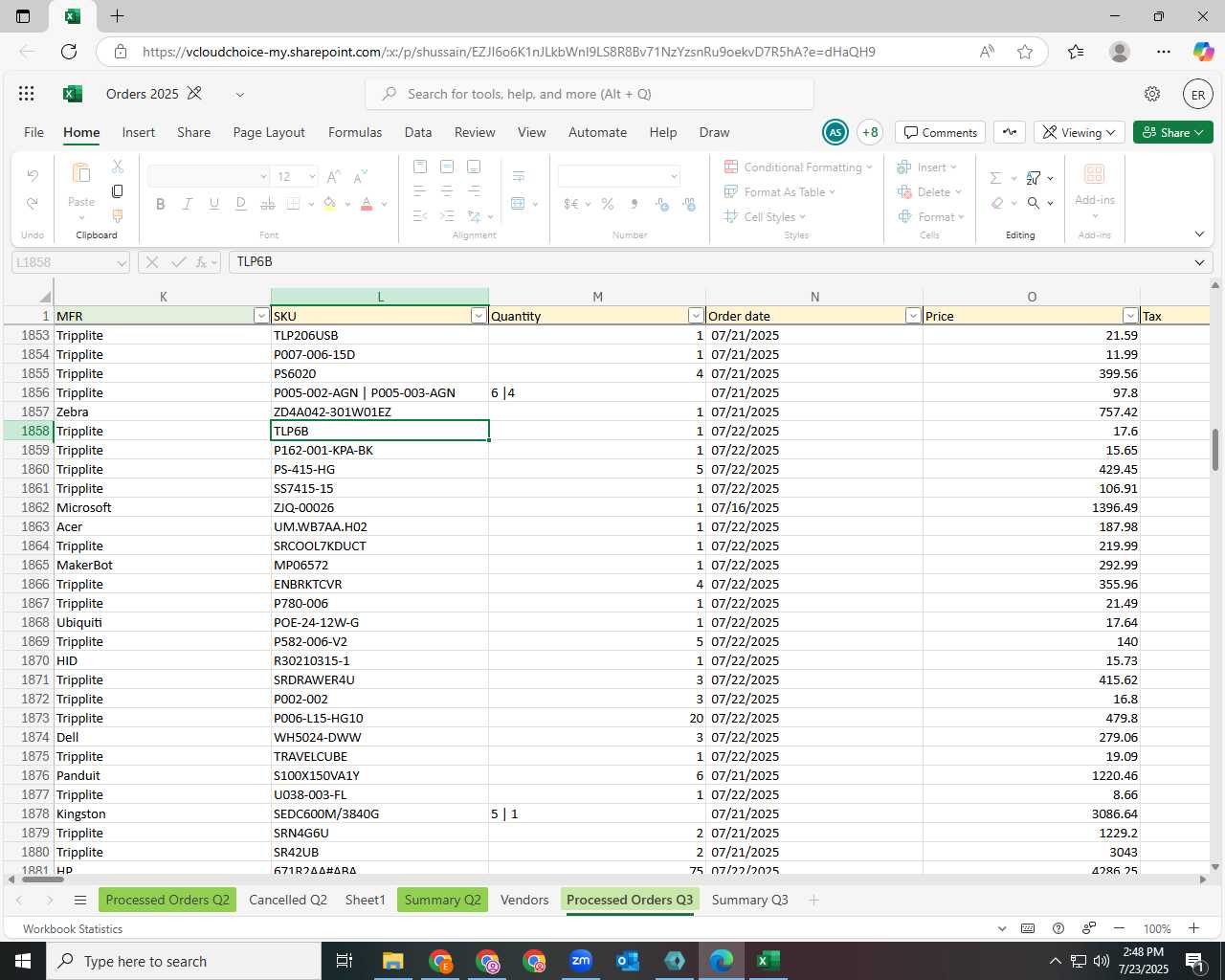
Task: Click the Undo arrow
Action: pyautogui.click(x=33, y=176)
